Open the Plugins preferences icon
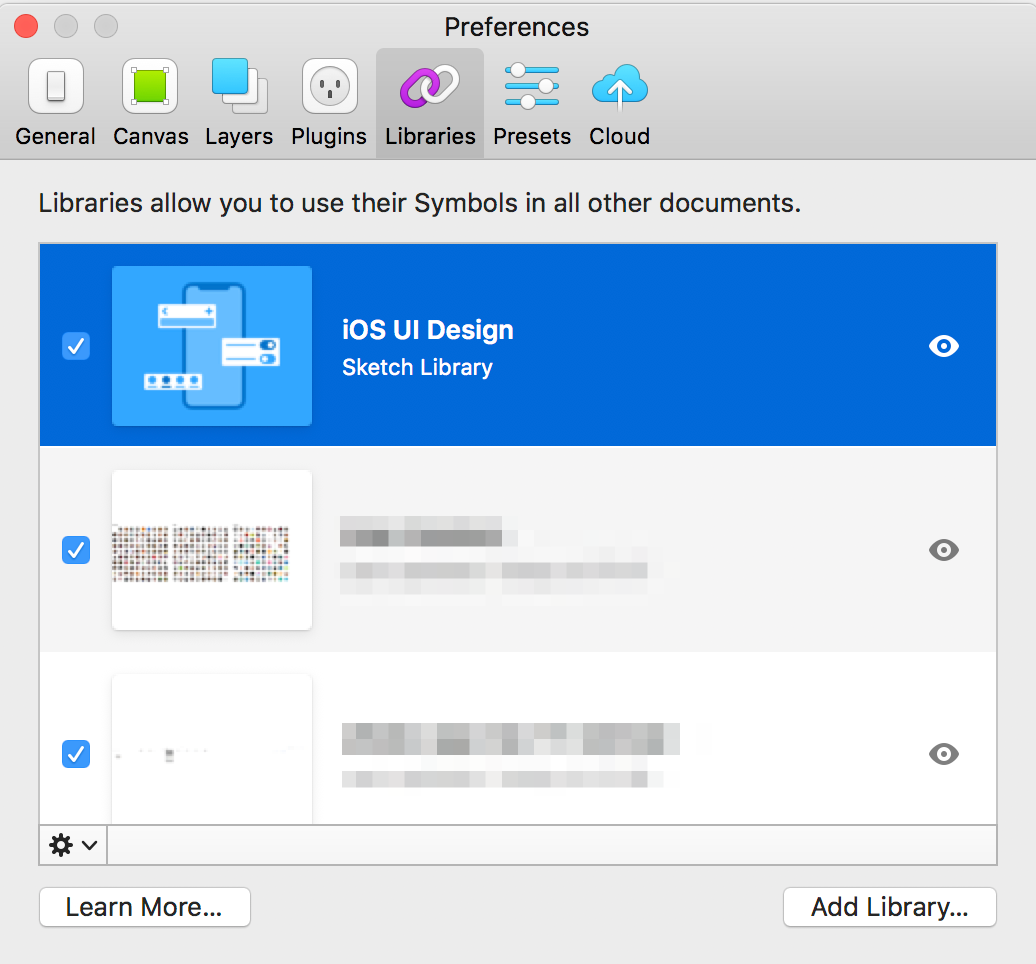1036x964 pixels. 329,87
